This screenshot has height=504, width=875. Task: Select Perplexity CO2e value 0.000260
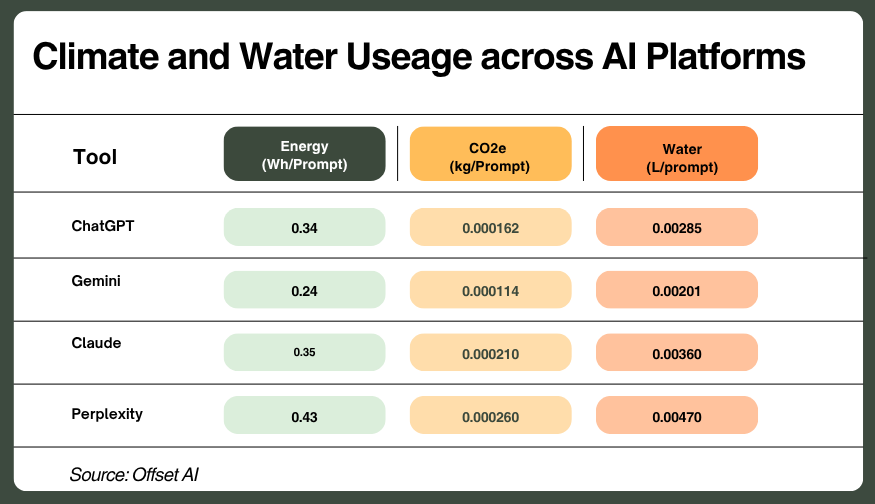(491, 416)
